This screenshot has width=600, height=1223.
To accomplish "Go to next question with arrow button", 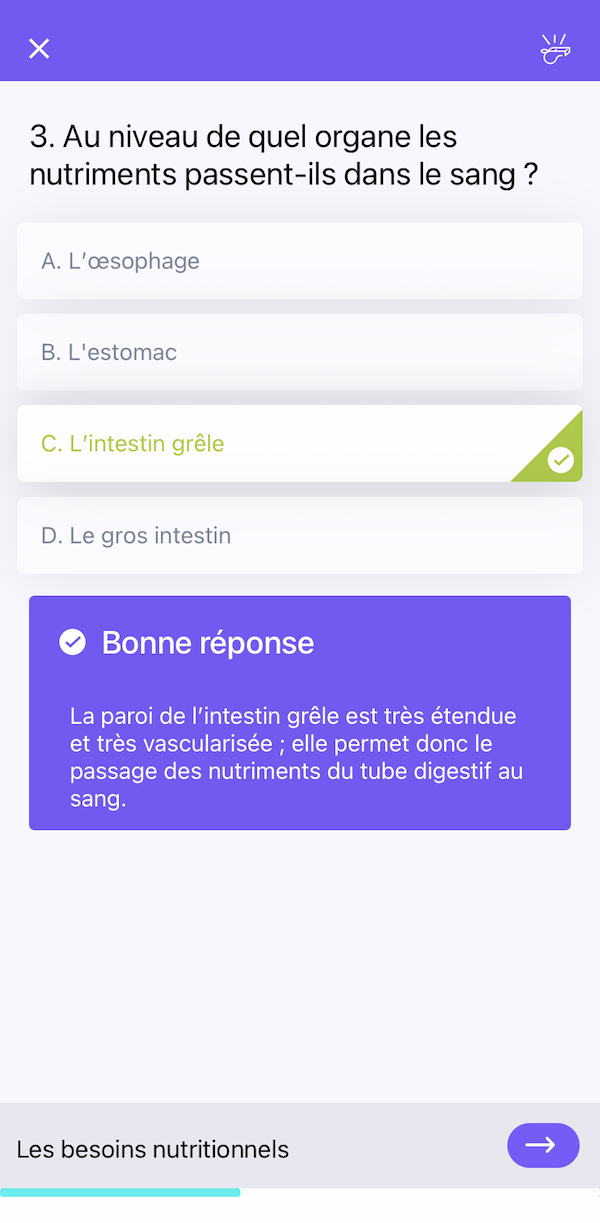I will coord(543,1145).
